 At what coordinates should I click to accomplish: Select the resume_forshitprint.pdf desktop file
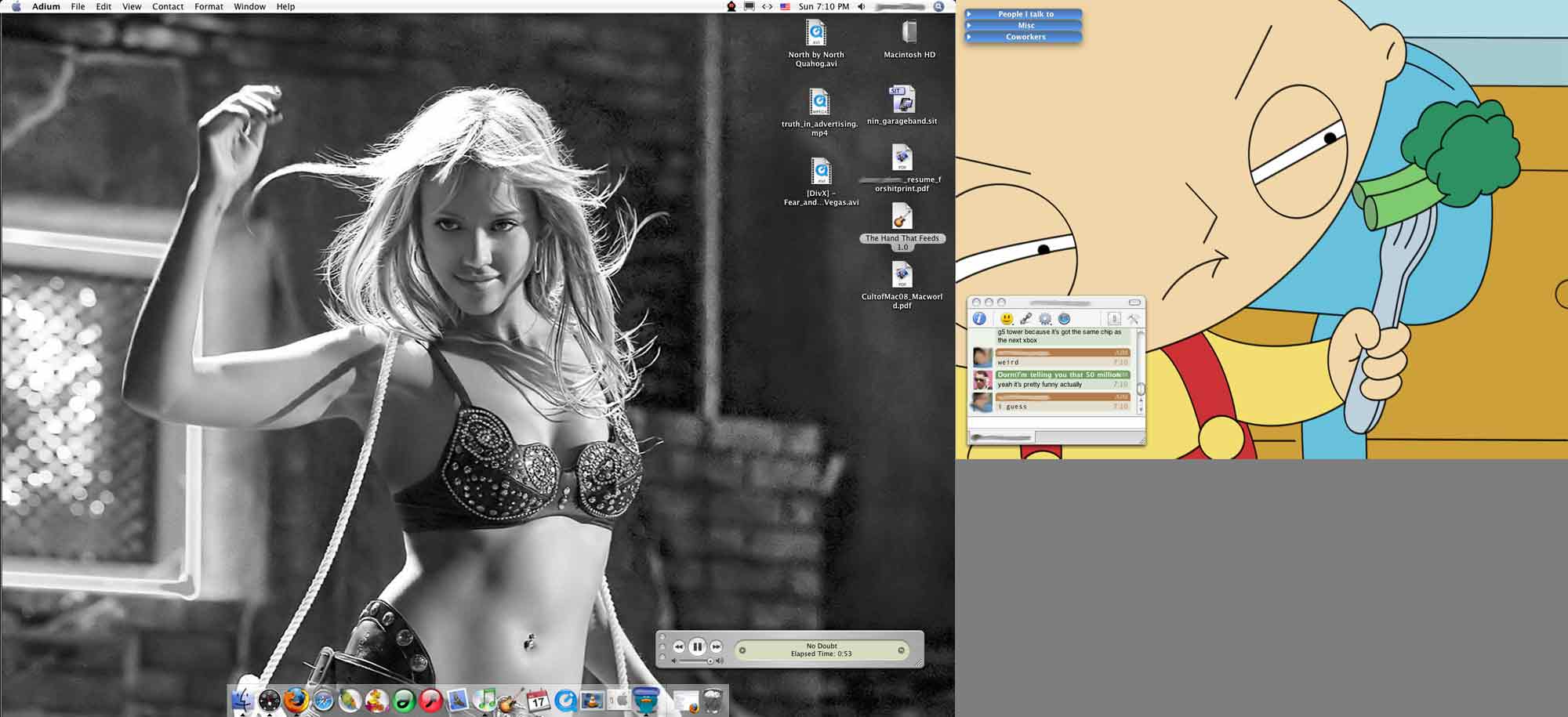(902, 168)
